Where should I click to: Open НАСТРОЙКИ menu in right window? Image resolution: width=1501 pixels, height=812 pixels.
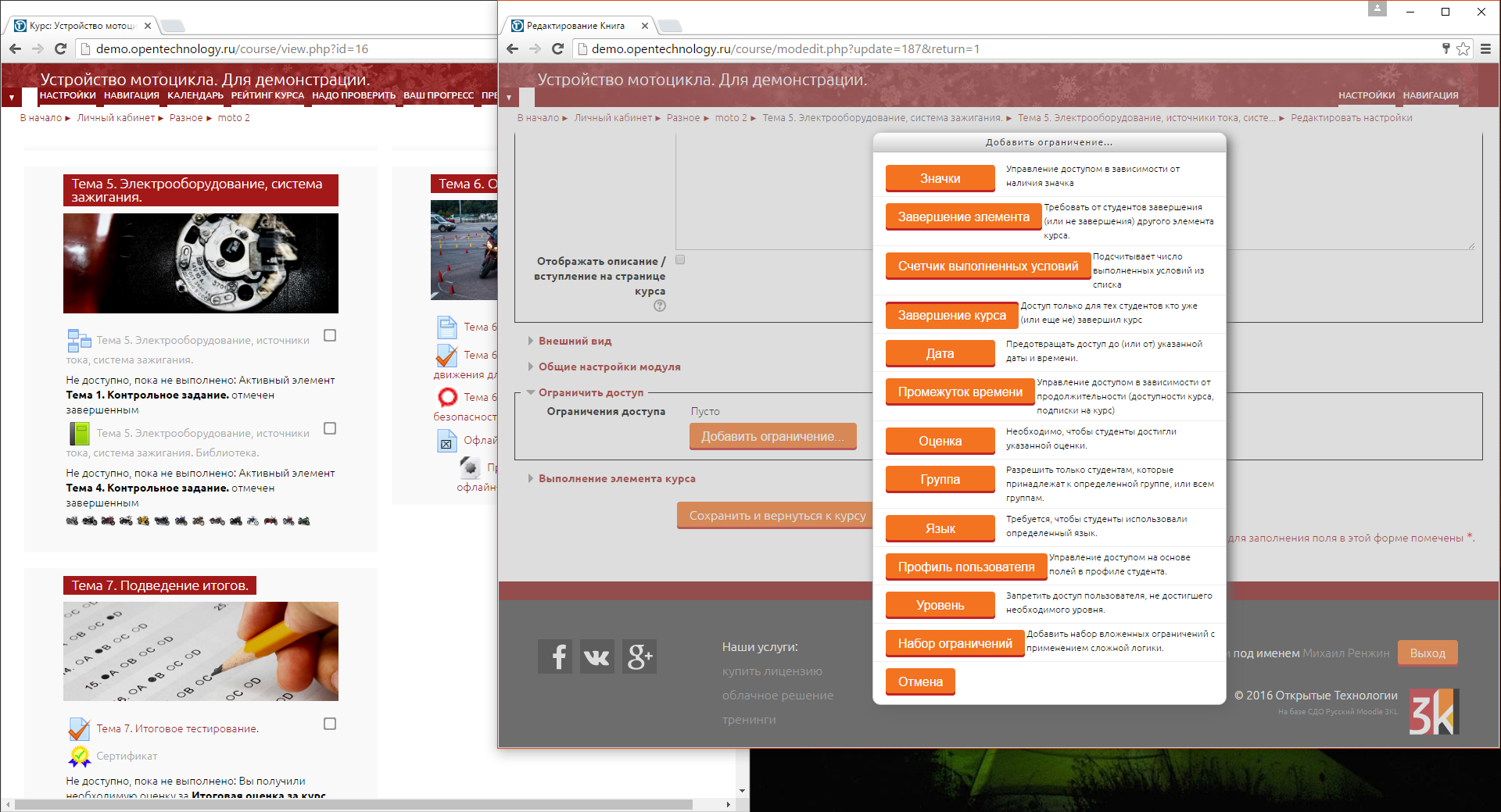click(1367, 95)
